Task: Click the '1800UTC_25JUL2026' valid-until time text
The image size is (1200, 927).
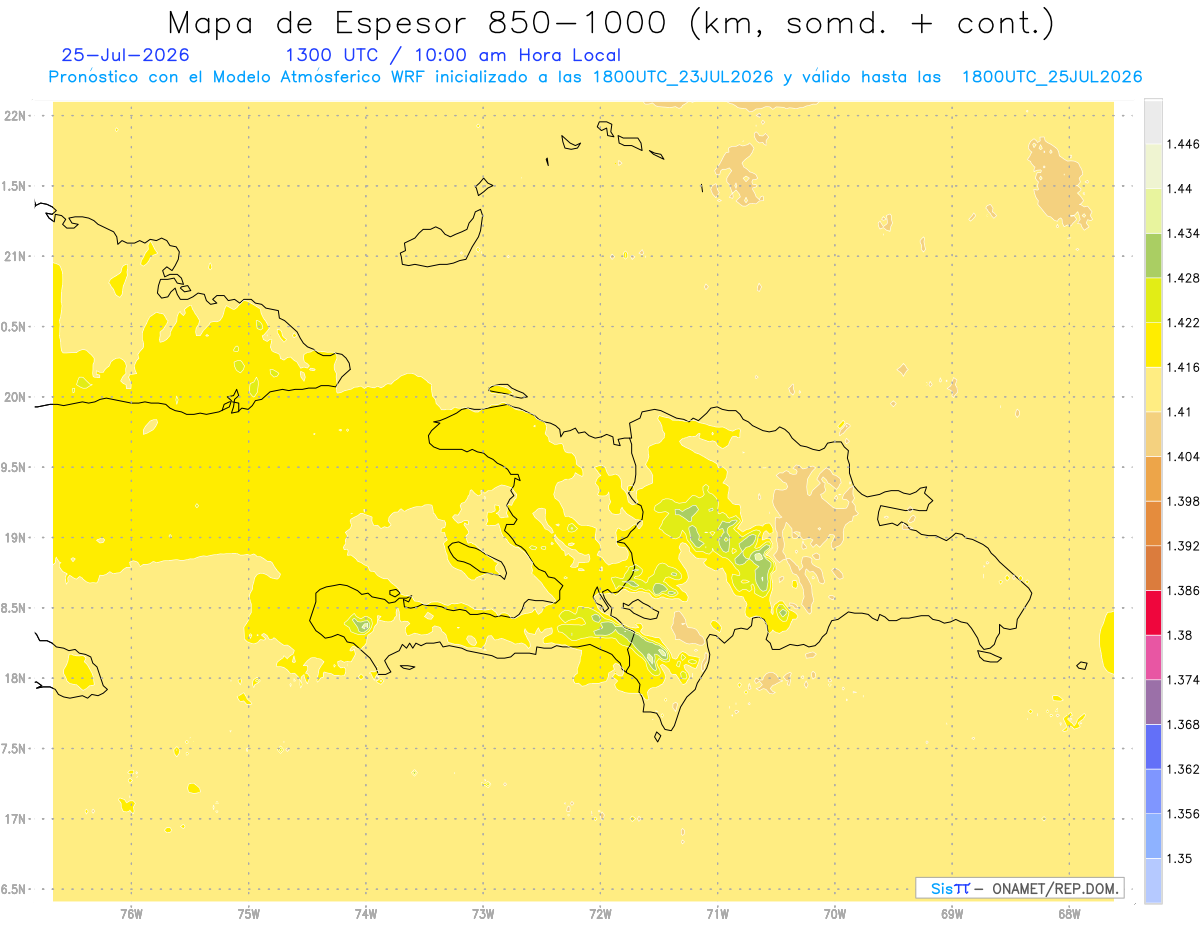Action: (x=1052, y=77)
